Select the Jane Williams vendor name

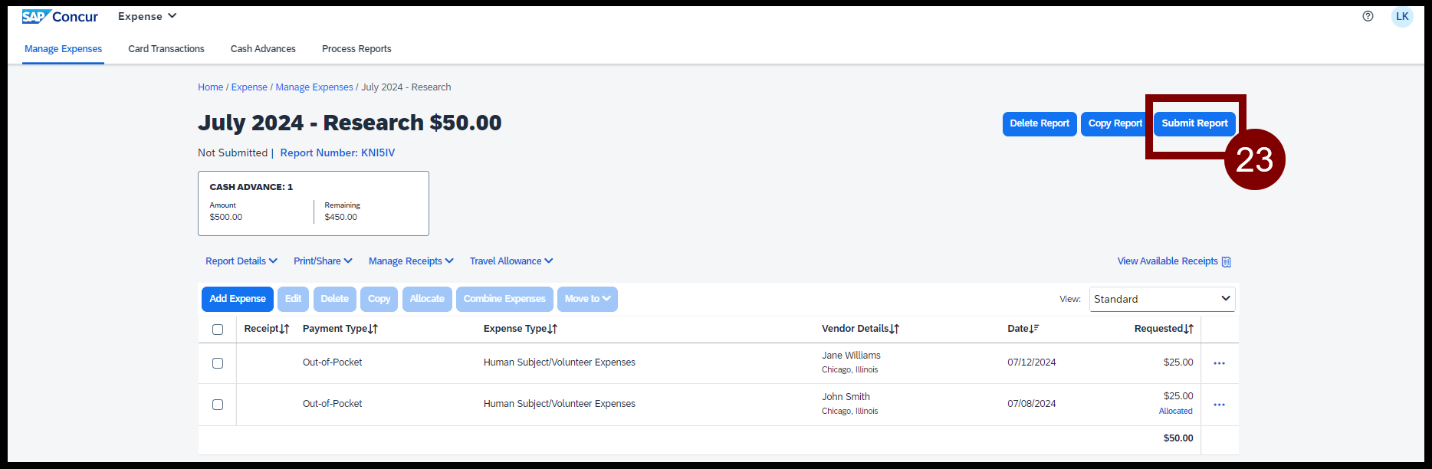[851, 355]
